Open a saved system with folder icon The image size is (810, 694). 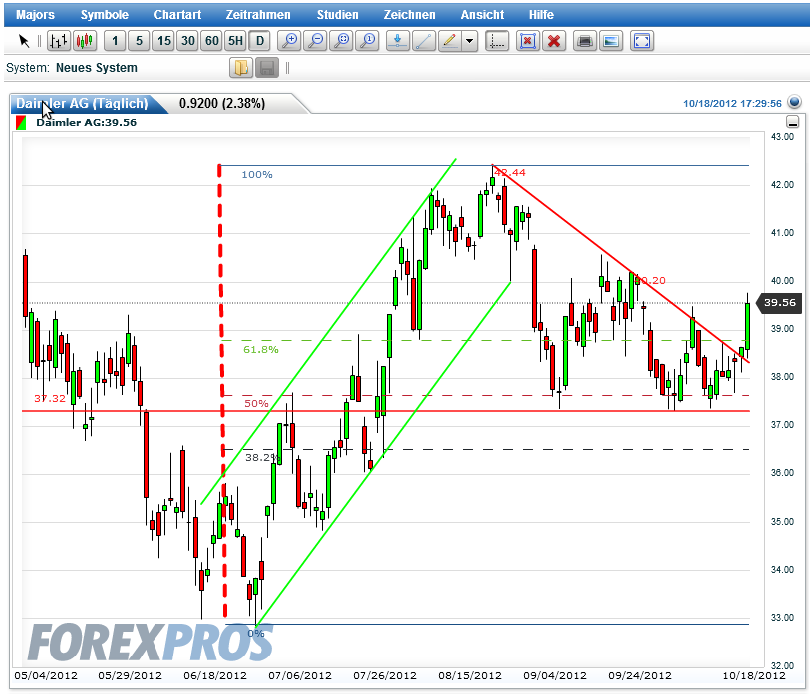click(241, 68)
